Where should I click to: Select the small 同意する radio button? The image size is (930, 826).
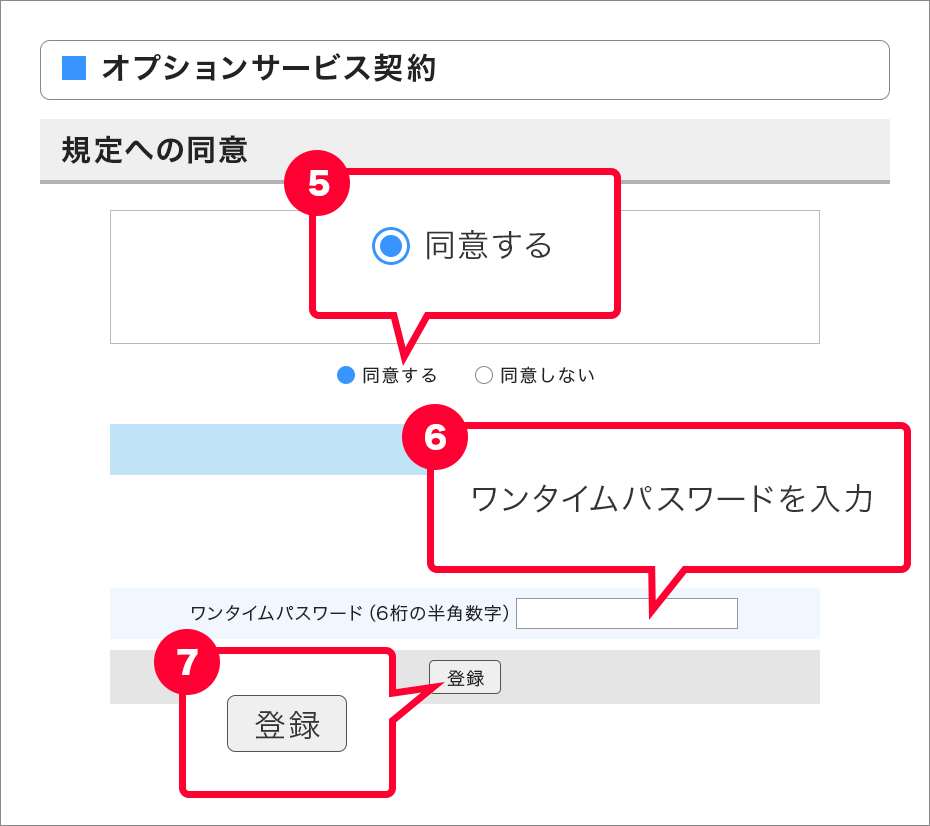tap(346, 375)
